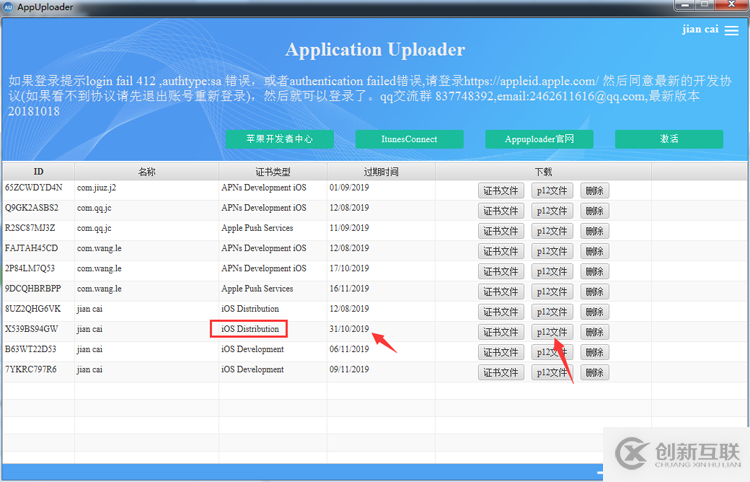Click 删除 for 2P84LM7Q53 row

[x=595, y=272]
